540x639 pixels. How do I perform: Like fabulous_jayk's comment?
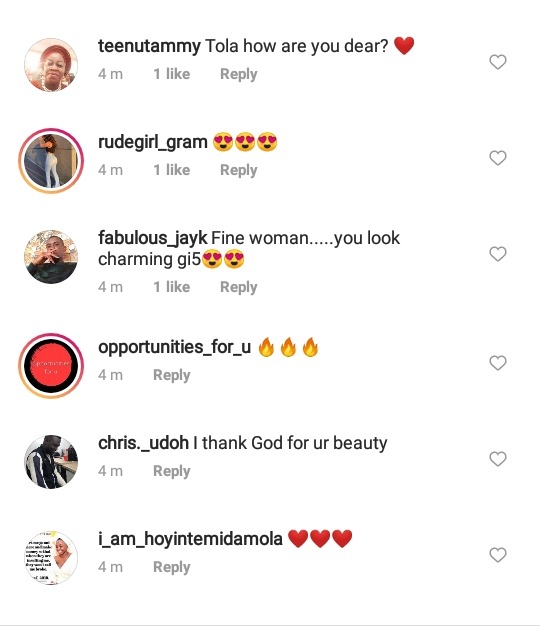498,254
